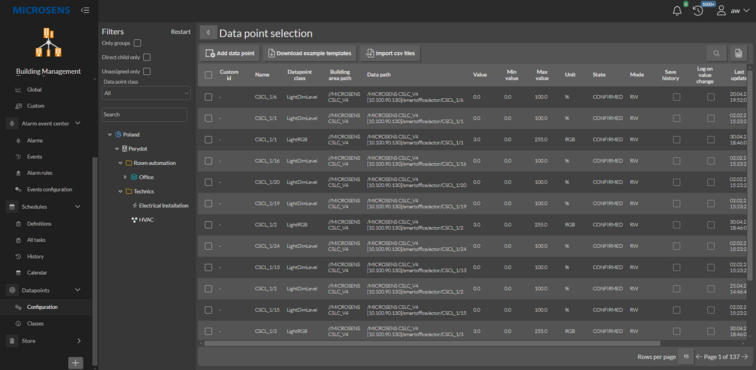
Task: Check Save history for the CSCL_1/6 row
Action: (676, 97)
